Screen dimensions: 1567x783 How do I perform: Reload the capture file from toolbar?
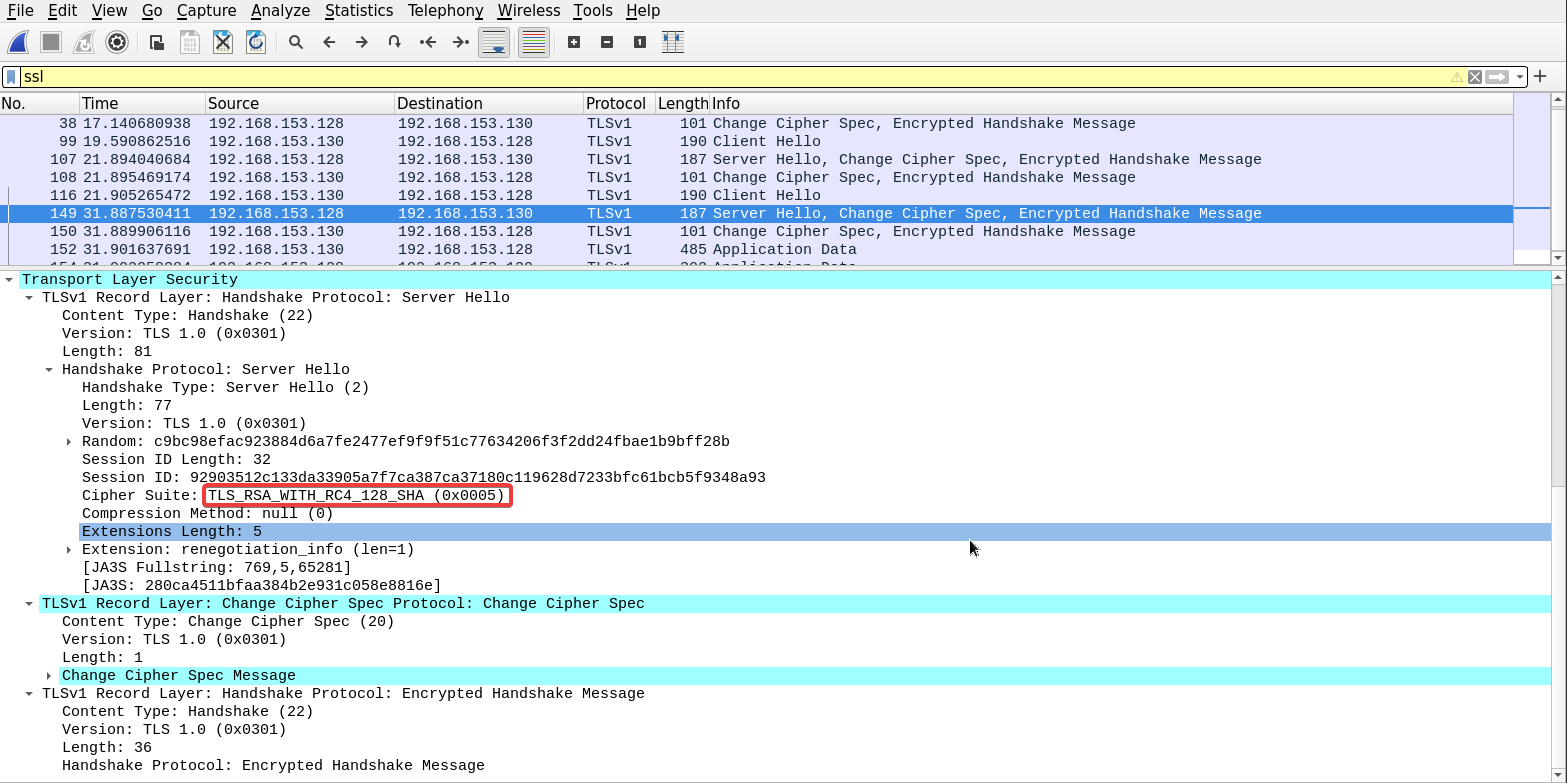click(256, 42)
